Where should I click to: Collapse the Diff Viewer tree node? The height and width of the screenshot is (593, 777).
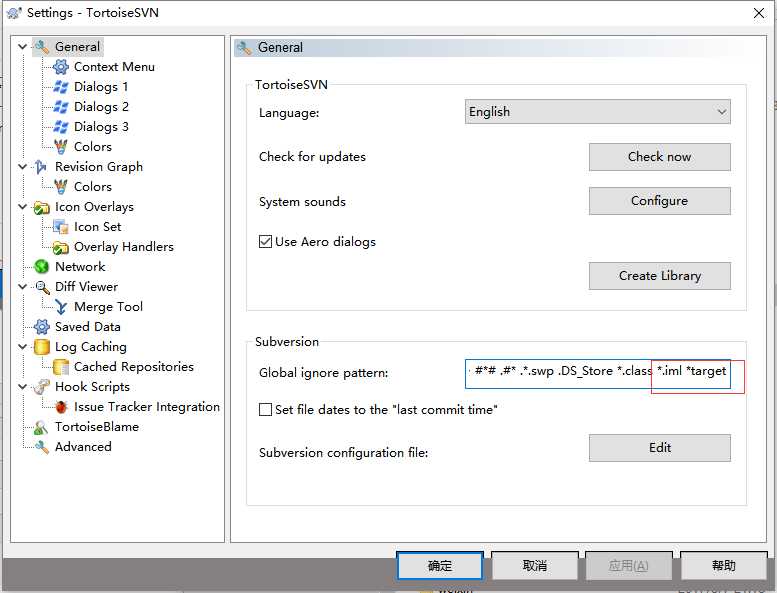(22, 287)
